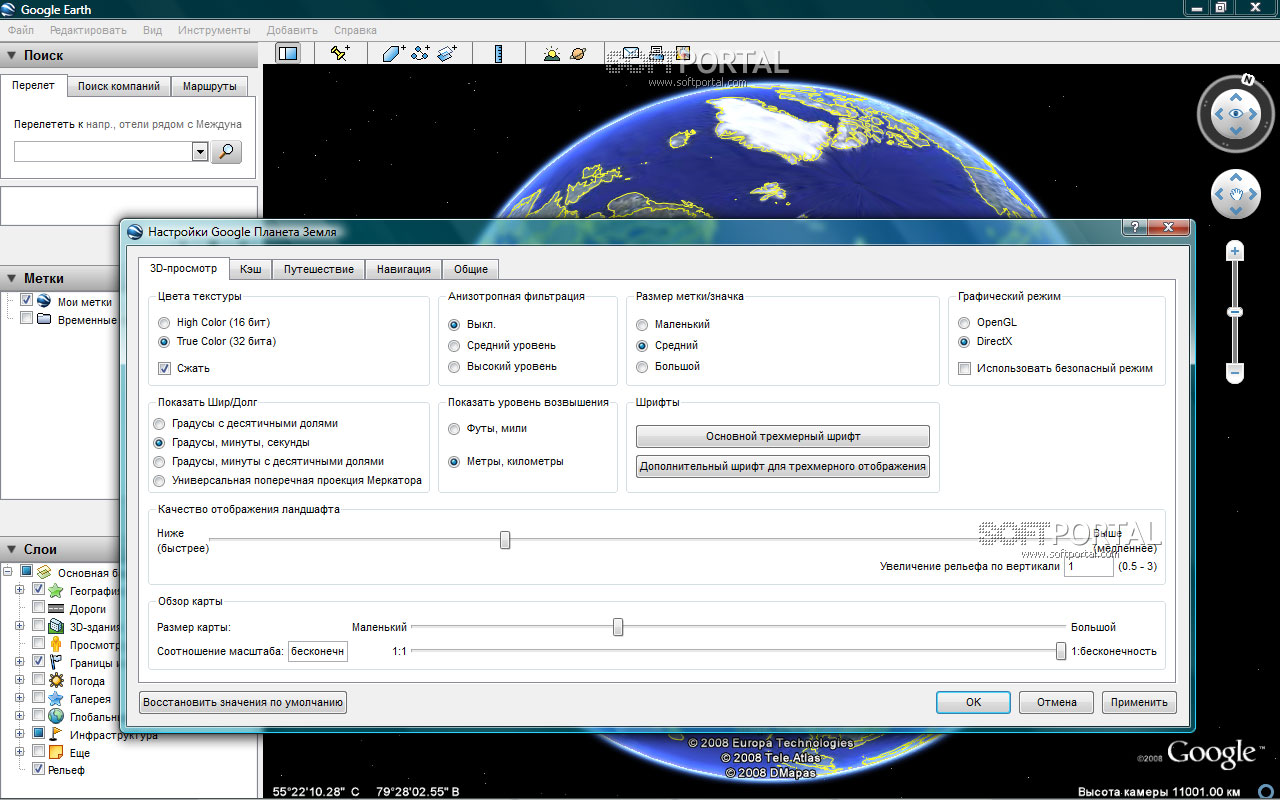The height and width of the screenshot is (800, 1280).
Task: Toggle the sidebar panel toolbar icon
Action: pos(287,53)
